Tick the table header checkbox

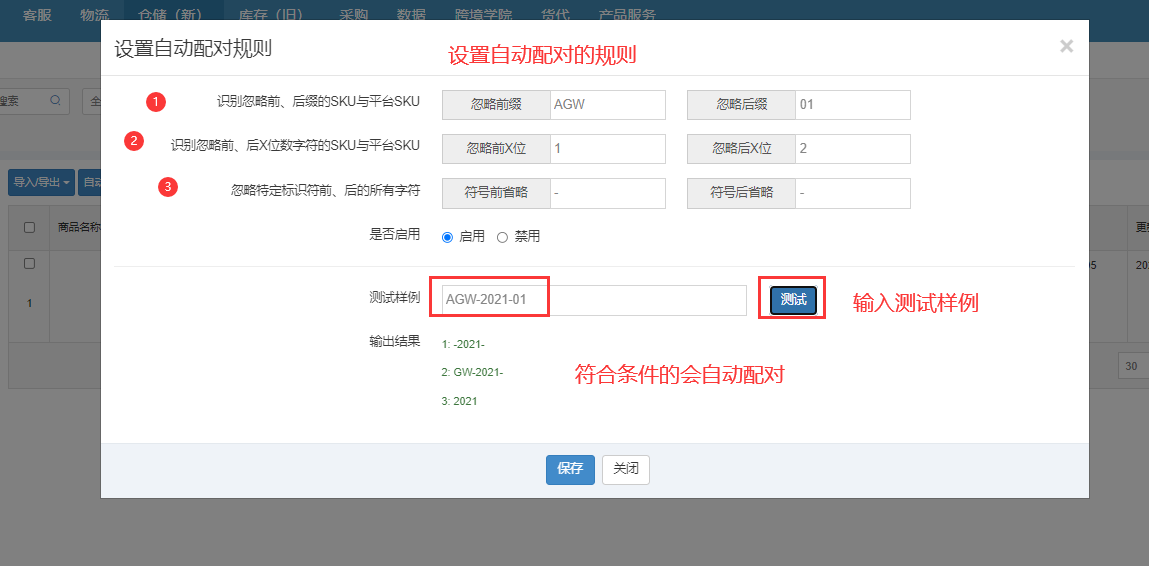coord(29,227)
